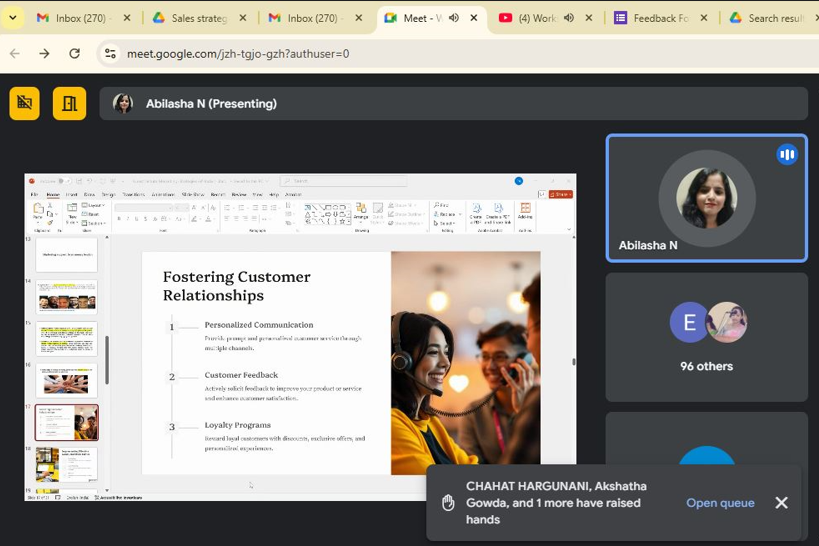Reload the Google Meet page
Screen dimensions: 819x546
click(x=75, y=53)
